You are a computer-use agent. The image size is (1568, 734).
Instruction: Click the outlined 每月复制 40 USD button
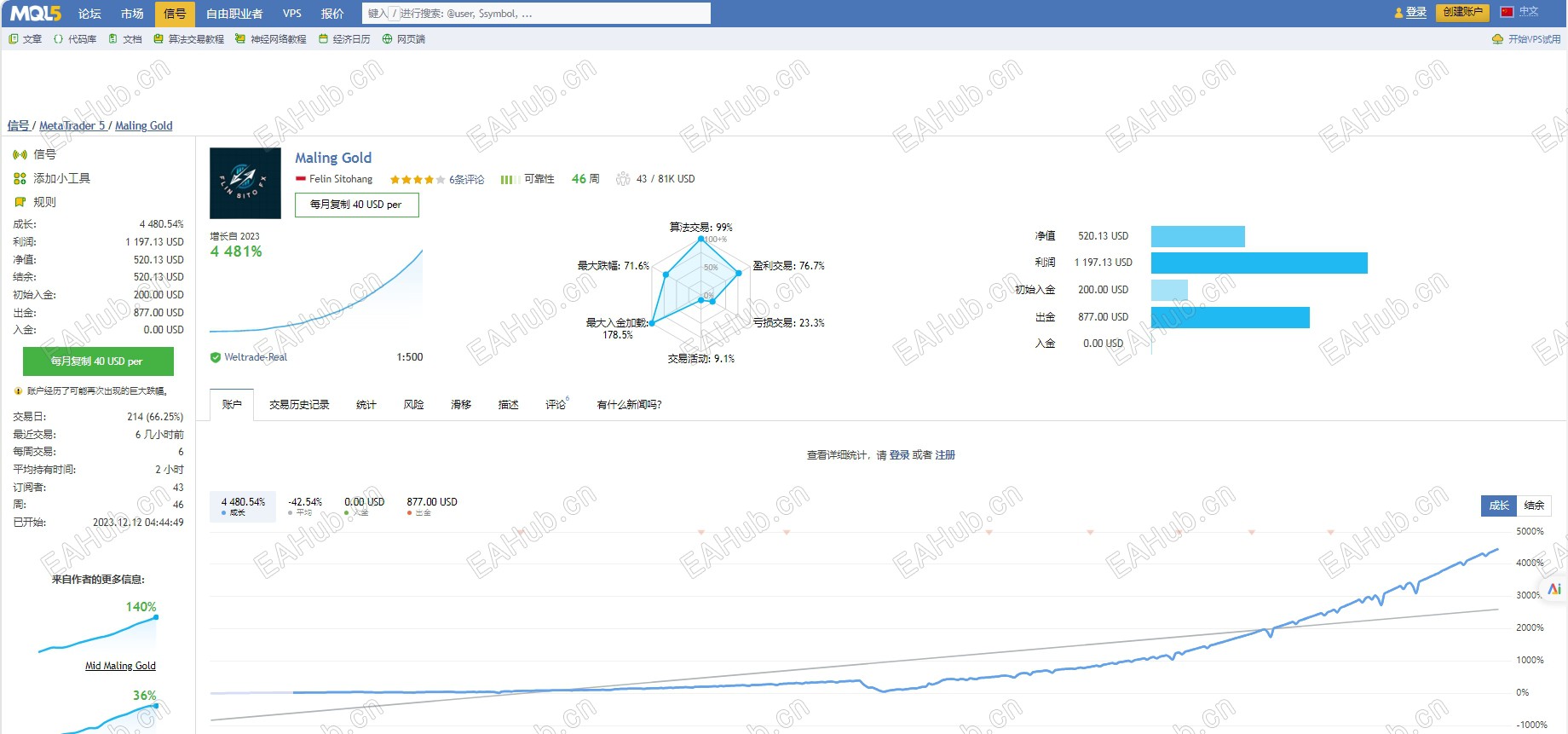[x=356, y=205]
